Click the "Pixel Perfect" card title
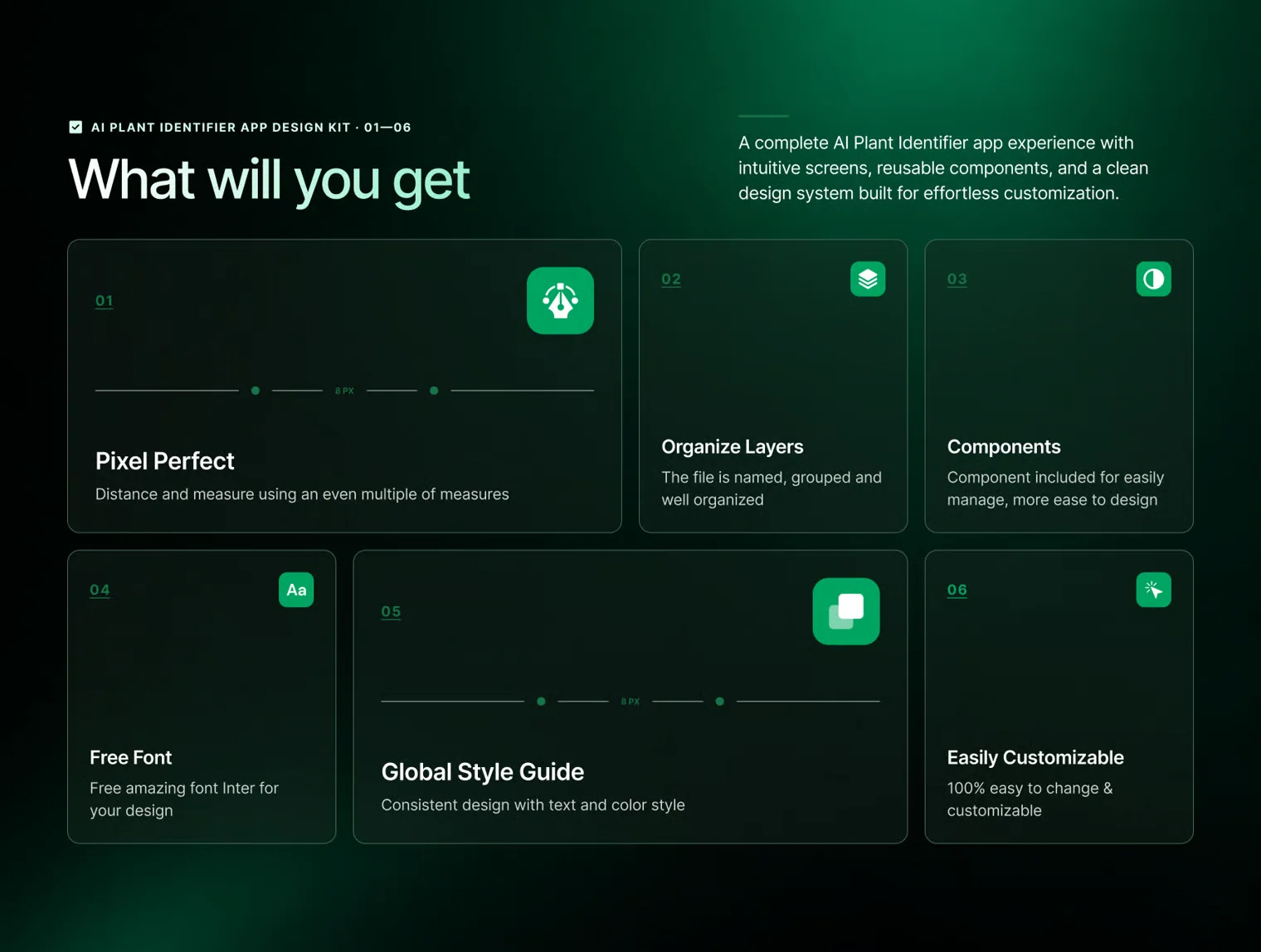This screenshot has height=952, width=1261. (x=165, y=461)
